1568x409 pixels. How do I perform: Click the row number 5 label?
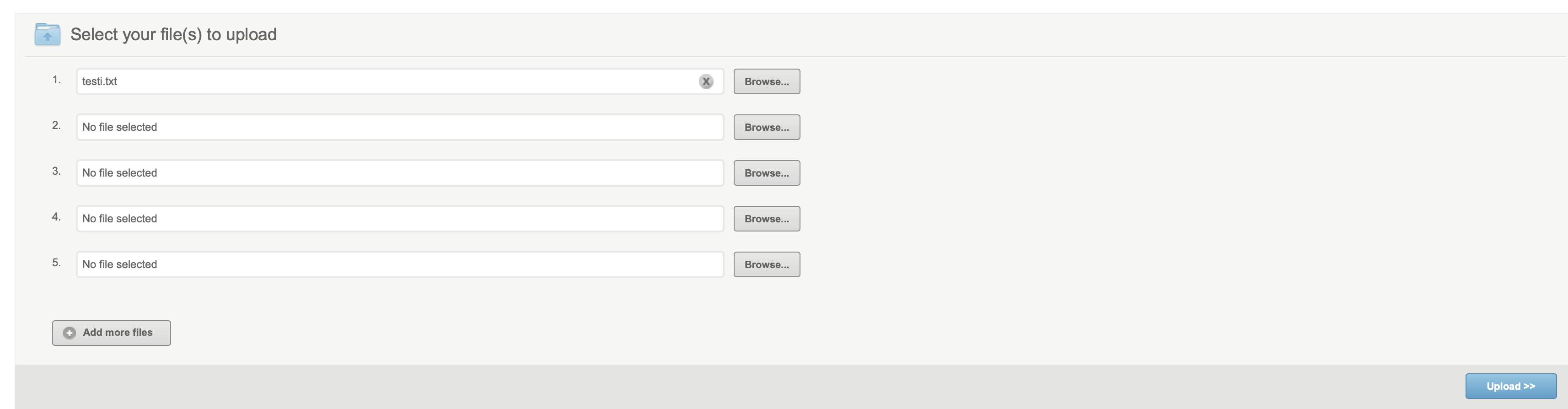[57, 262]
